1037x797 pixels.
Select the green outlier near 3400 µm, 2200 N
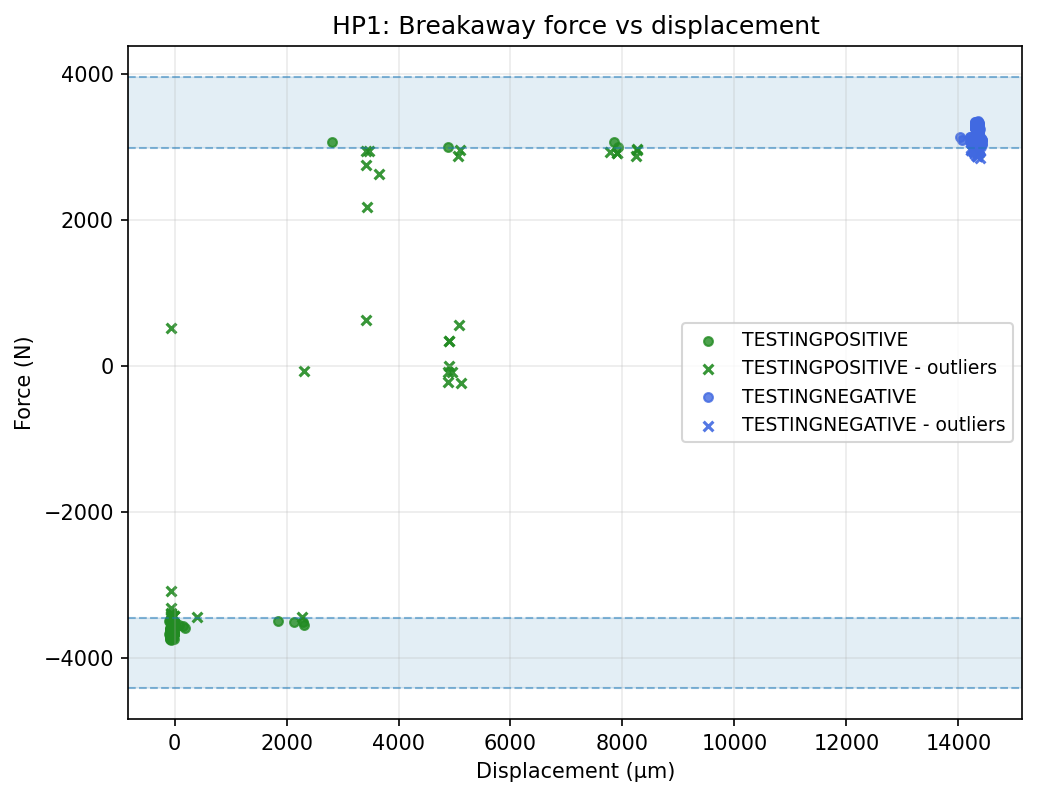(367, 207)
